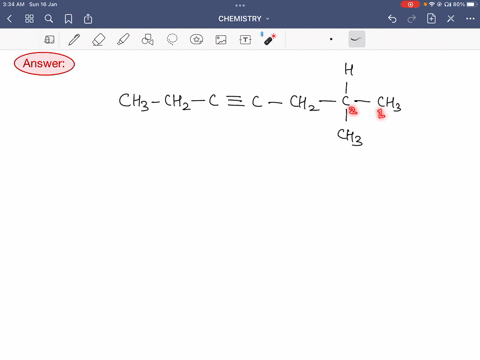Open the thumbnail grid view
The width and height of the screenshot is (480, 360).
coord(29,19)
